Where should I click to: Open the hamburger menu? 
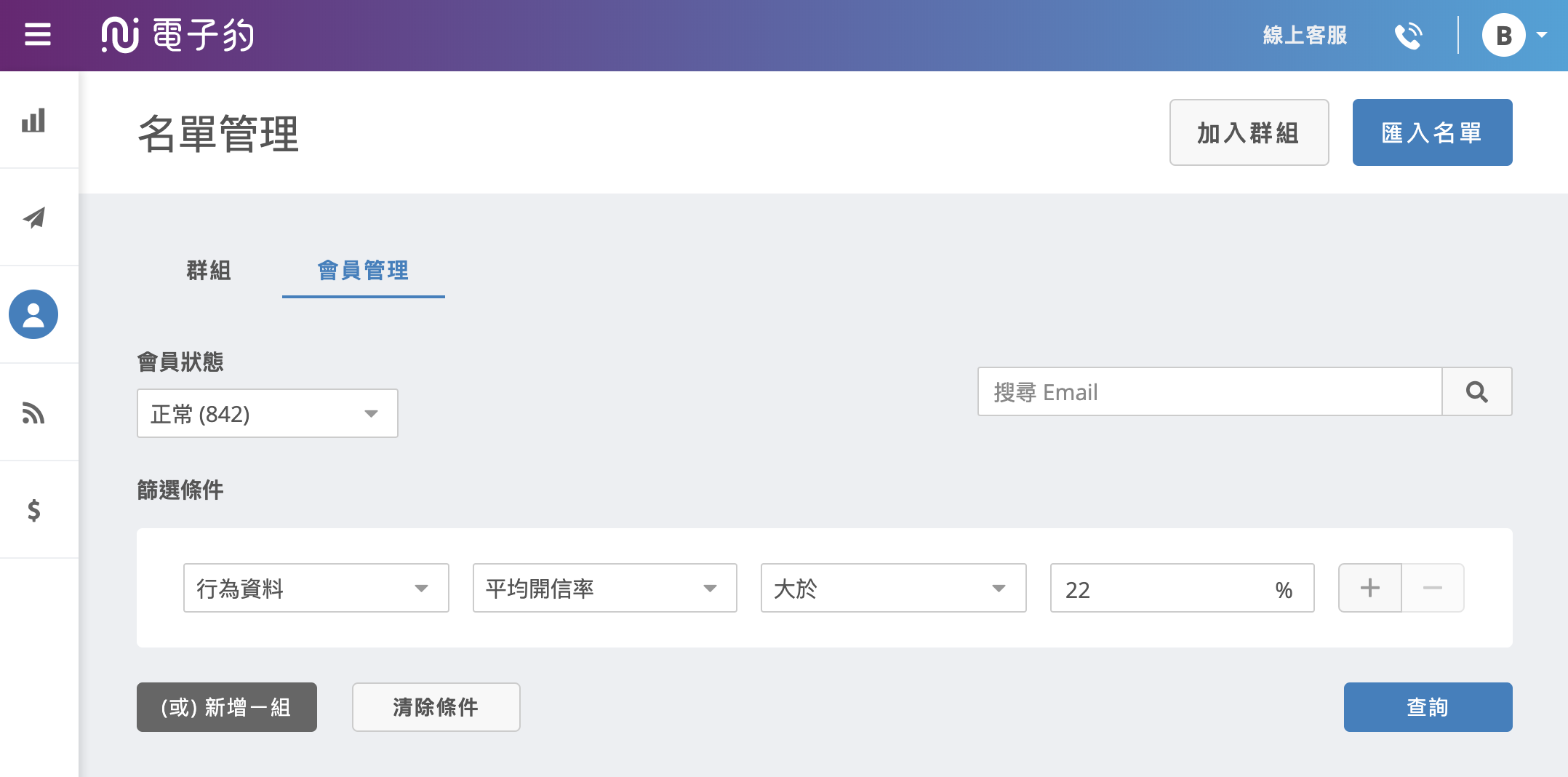point(38,34)
